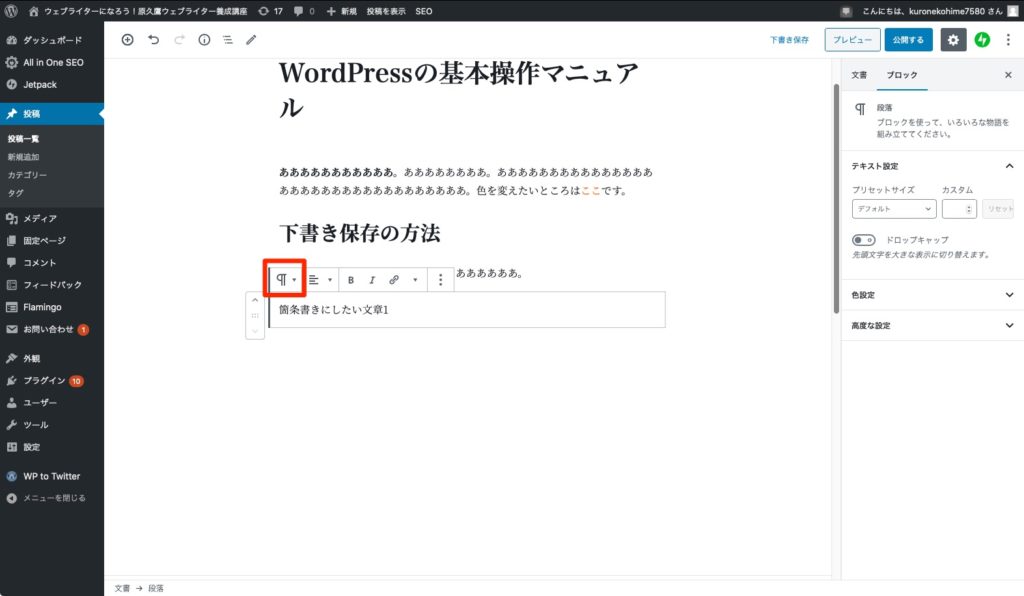Toggle italic formatting
The height and width of the screenshot is (596, 1024).
click(x=372, y=279)
